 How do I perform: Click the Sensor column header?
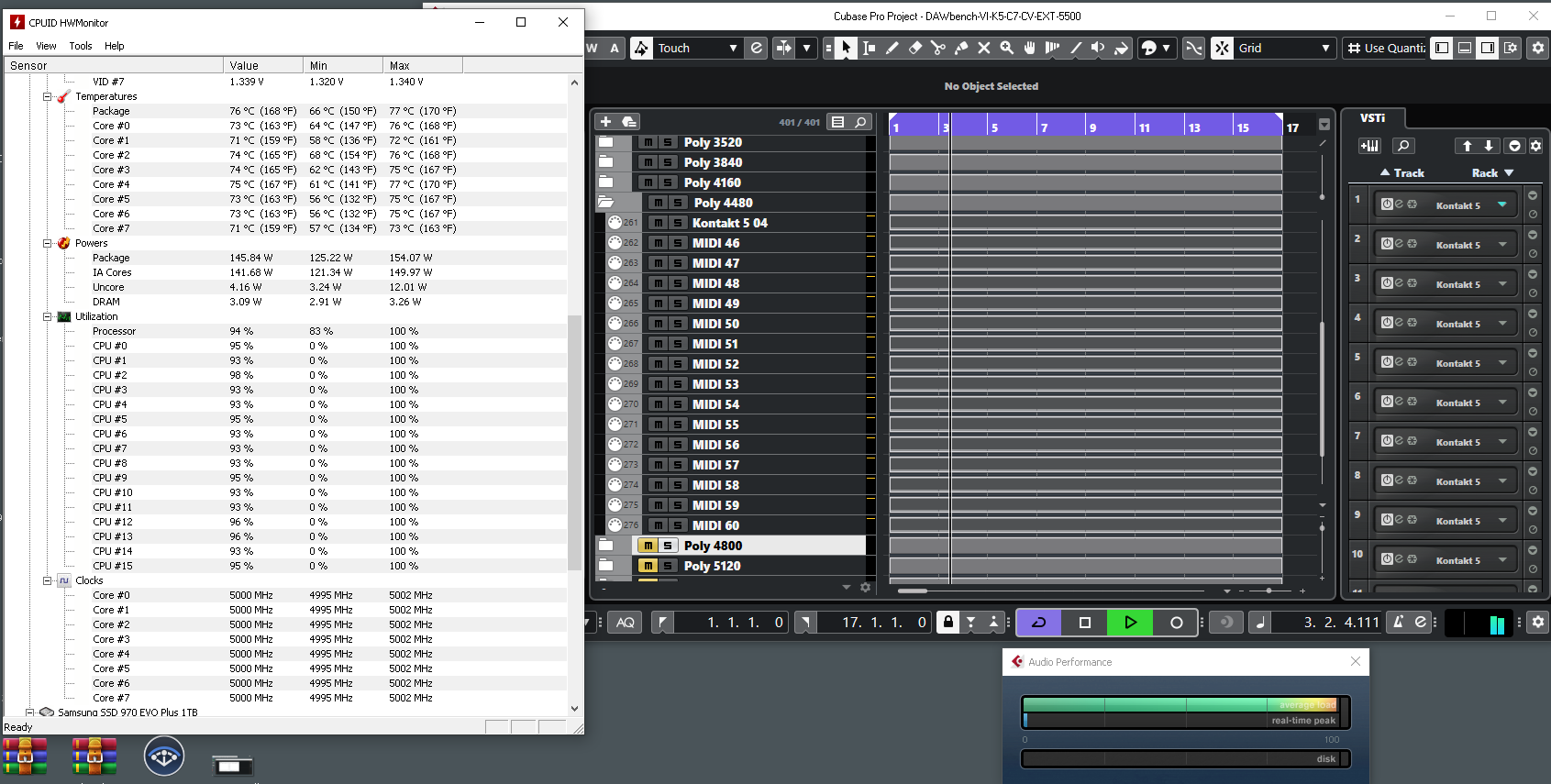(114, 65)
